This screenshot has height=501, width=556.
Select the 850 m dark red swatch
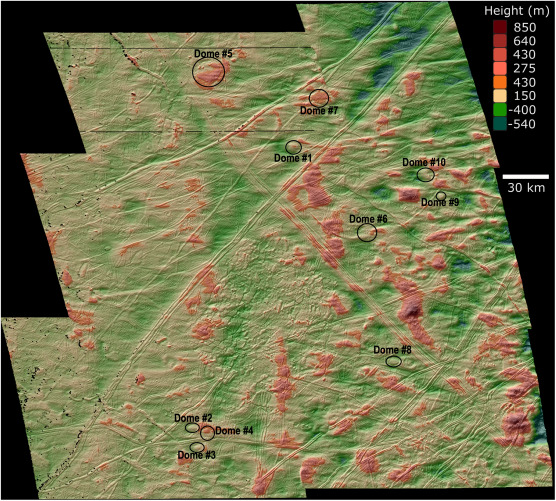pyautogui.click(x=500, y=27)
